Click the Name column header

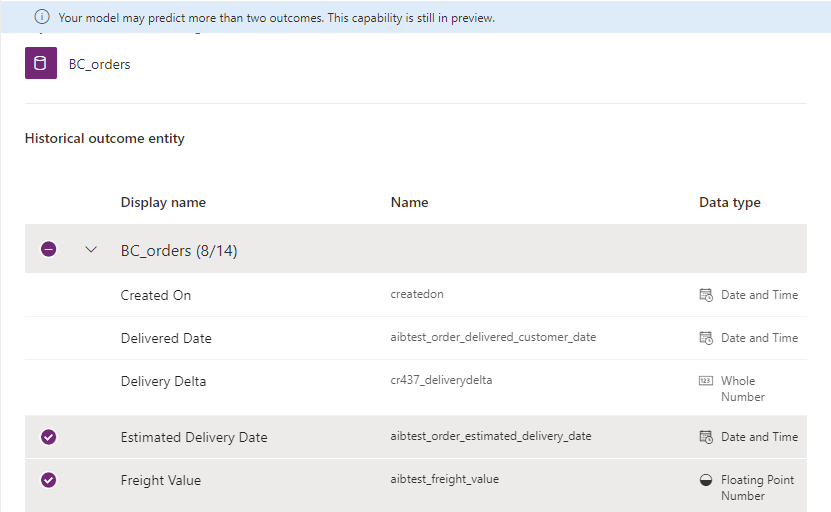409,202
